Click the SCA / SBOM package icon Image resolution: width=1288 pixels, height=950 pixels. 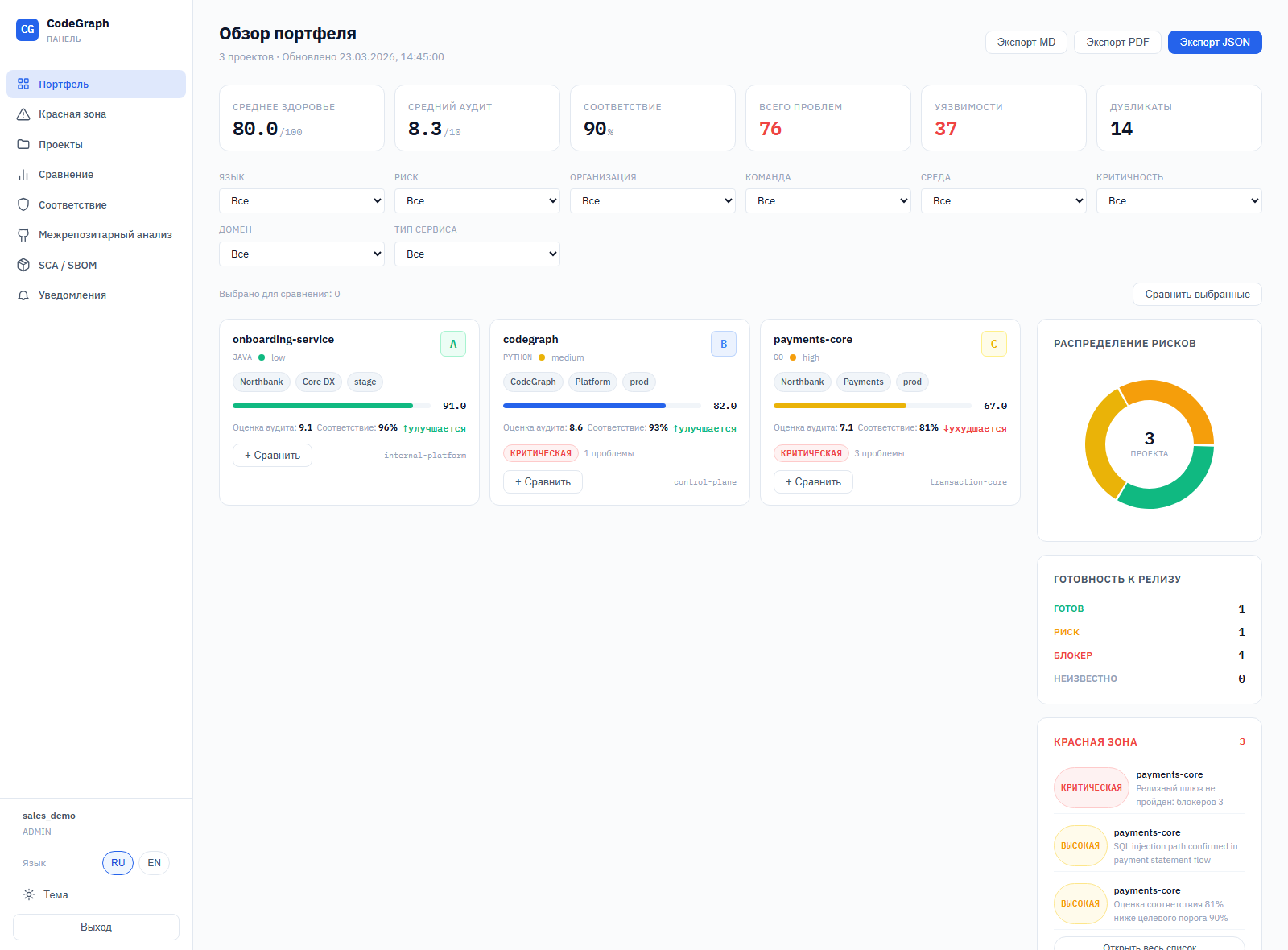click(x=23, y=265)
